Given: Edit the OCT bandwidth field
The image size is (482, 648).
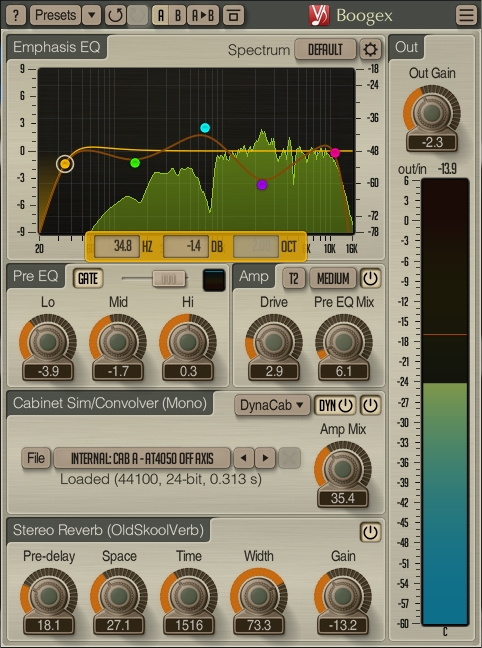Looking at the screenshot, I should (x=255, y=246).
